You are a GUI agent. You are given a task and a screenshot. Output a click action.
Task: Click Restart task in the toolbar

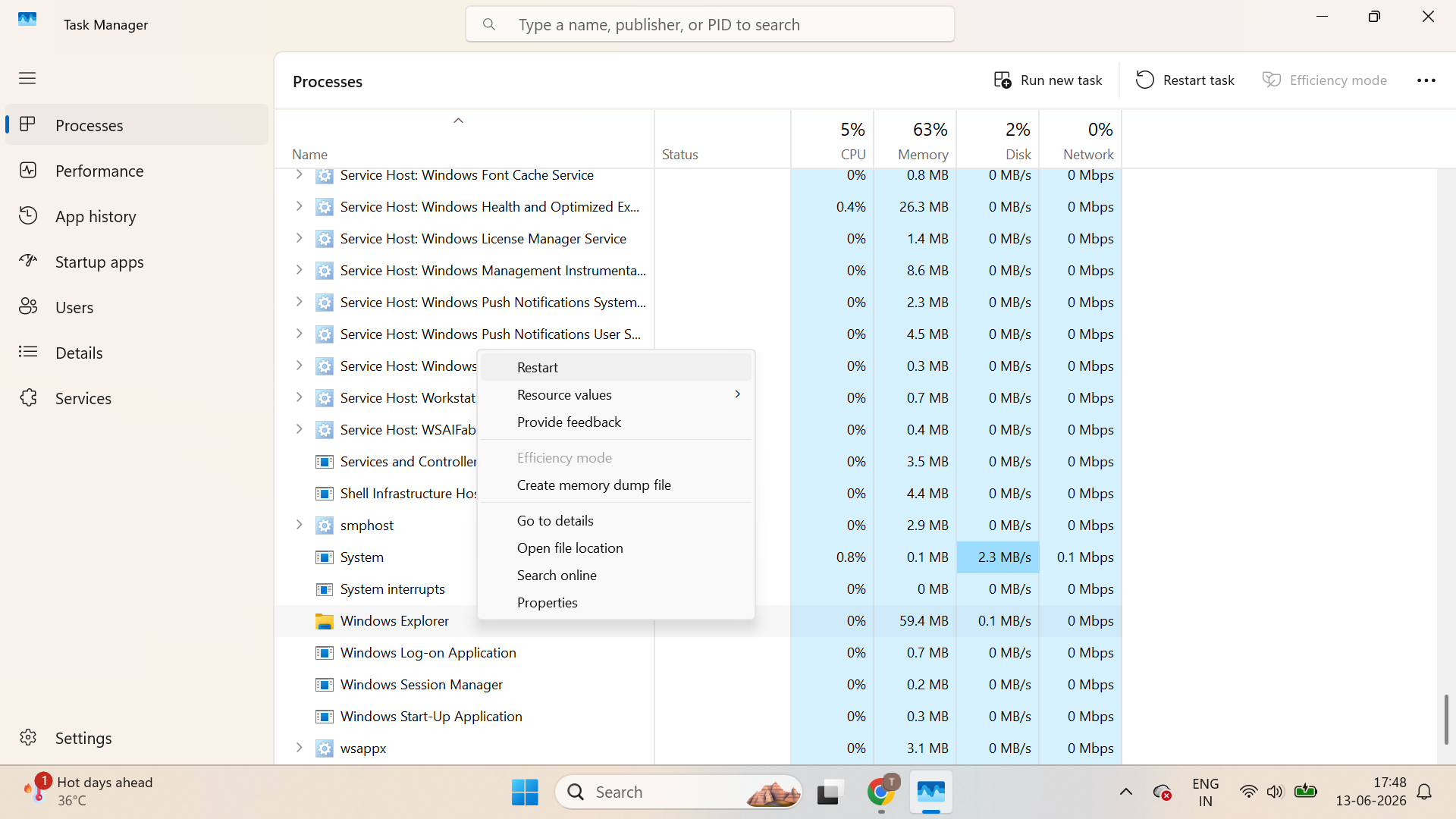tap(1185, 80)
